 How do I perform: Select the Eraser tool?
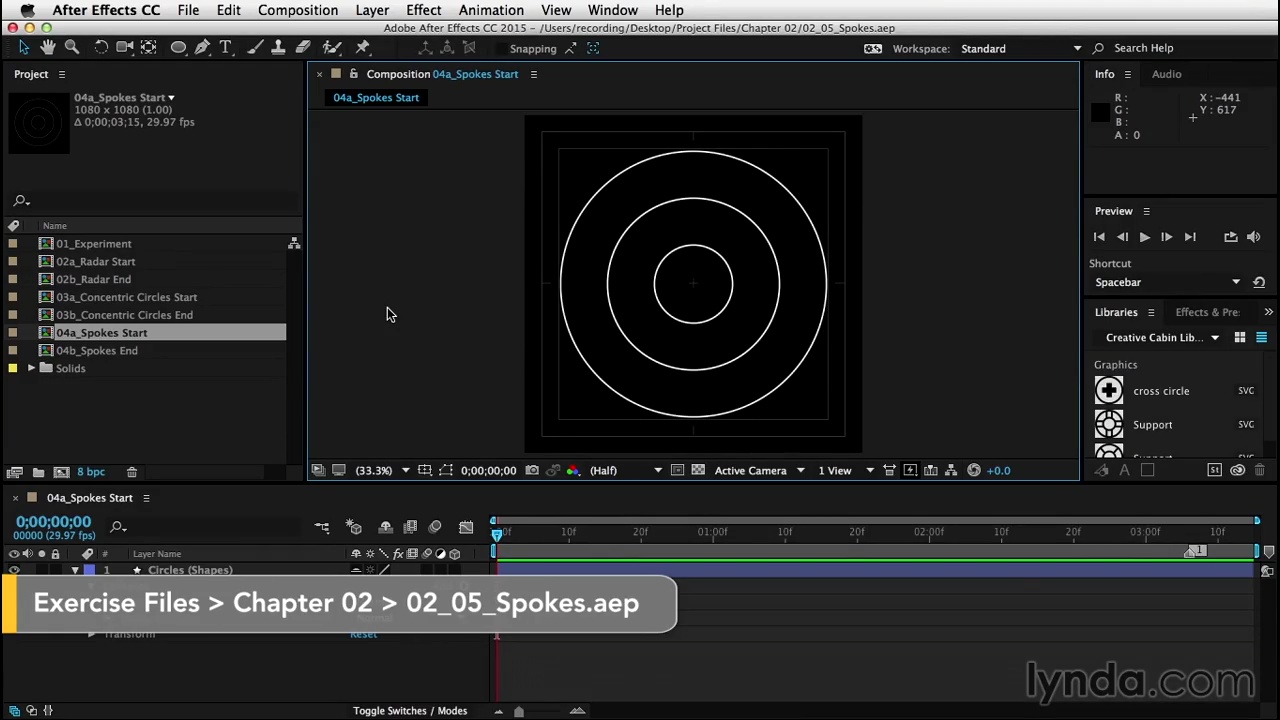(x=303, y=48)
